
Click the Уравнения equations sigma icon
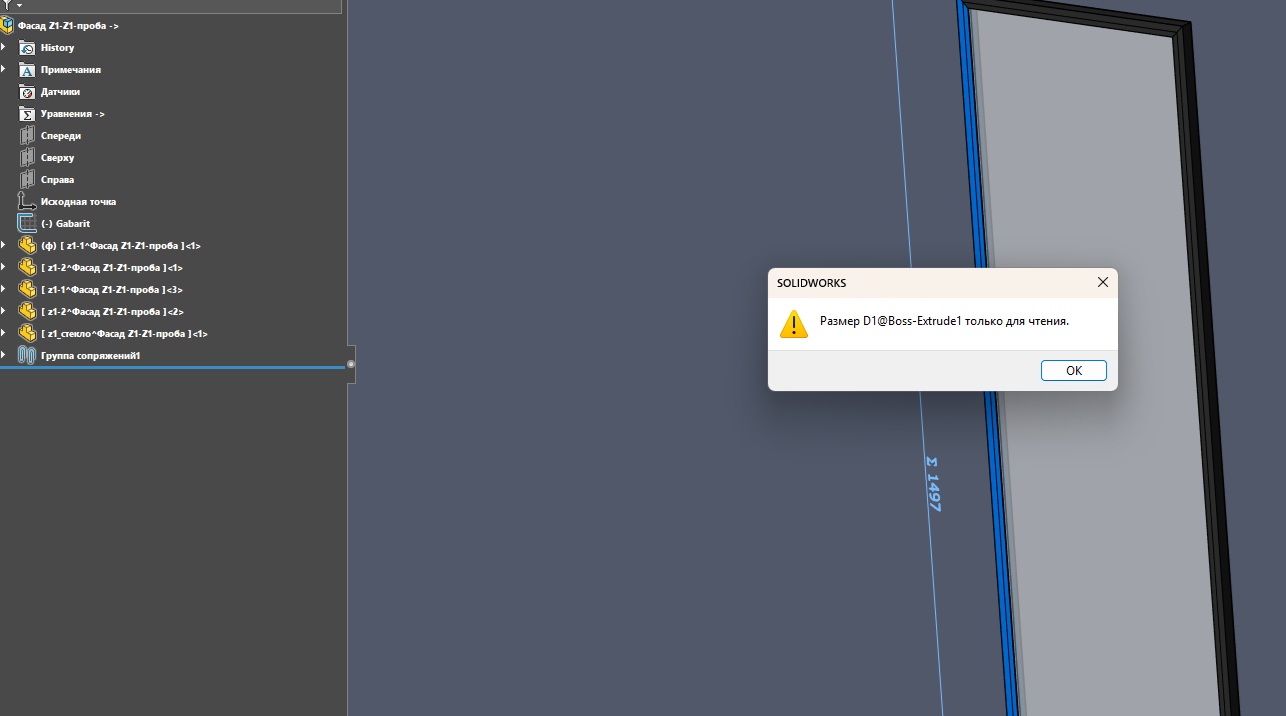click(27, 114)
